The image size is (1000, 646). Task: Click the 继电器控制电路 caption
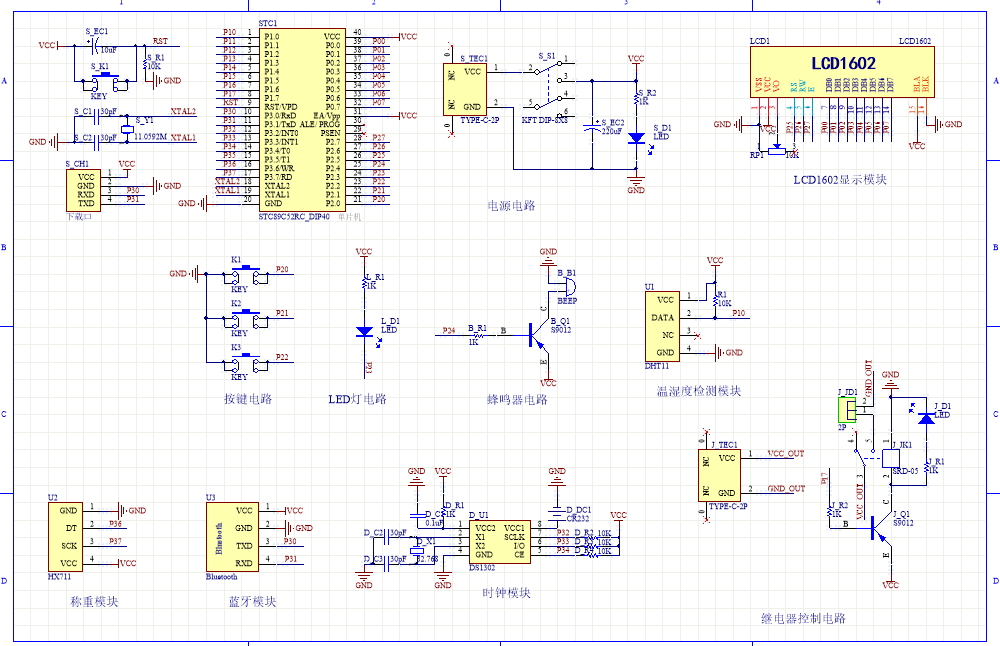(804, 618)
